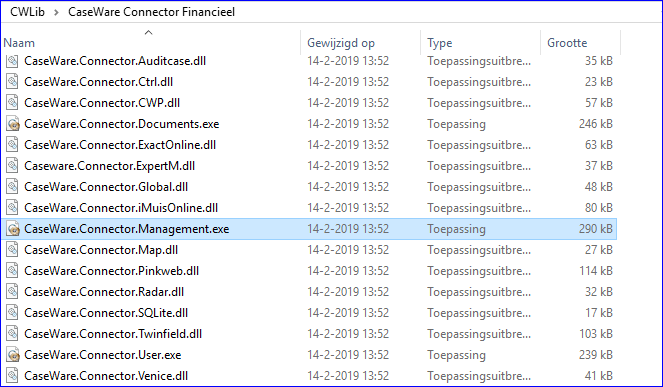Click the modified date of Global.dll
Viewport: 663px width, 387px height.
[x=348, y=187]
